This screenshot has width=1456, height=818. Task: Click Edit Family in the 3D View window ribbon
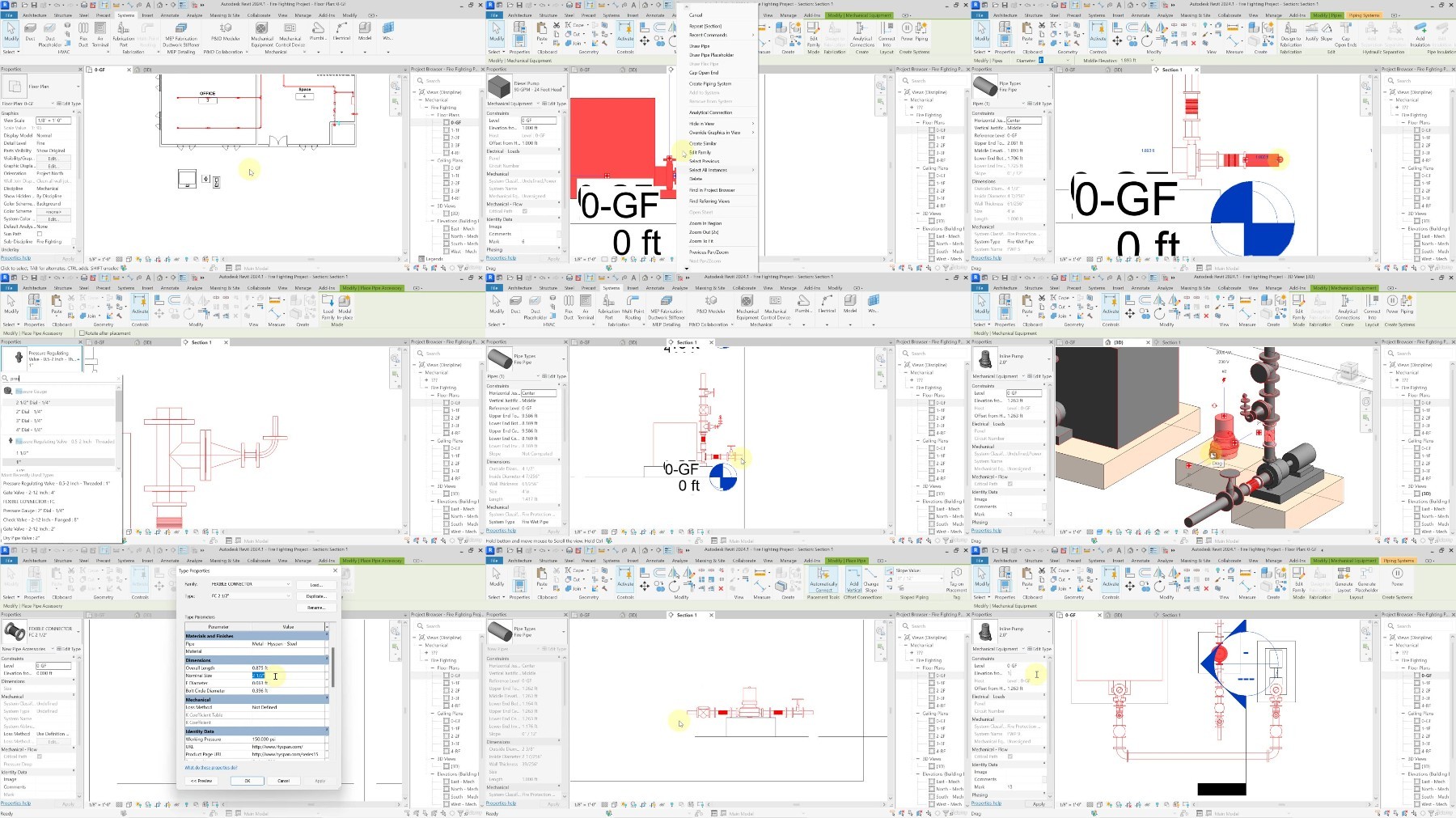[x=1299, y=307]
